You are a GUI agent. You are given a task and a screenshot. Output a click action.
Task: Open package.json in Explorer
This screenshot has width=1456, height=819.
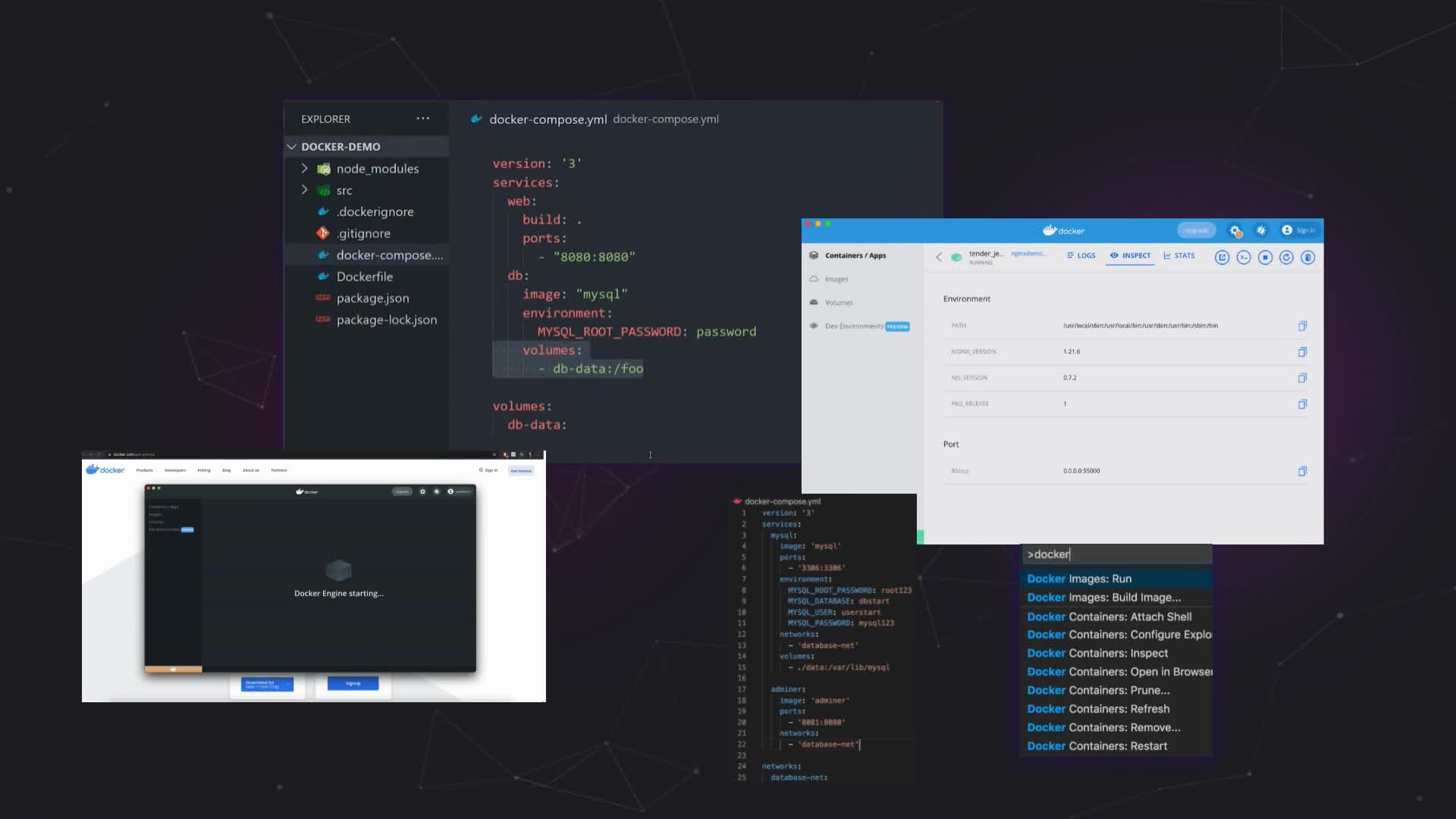coord(372,298)
